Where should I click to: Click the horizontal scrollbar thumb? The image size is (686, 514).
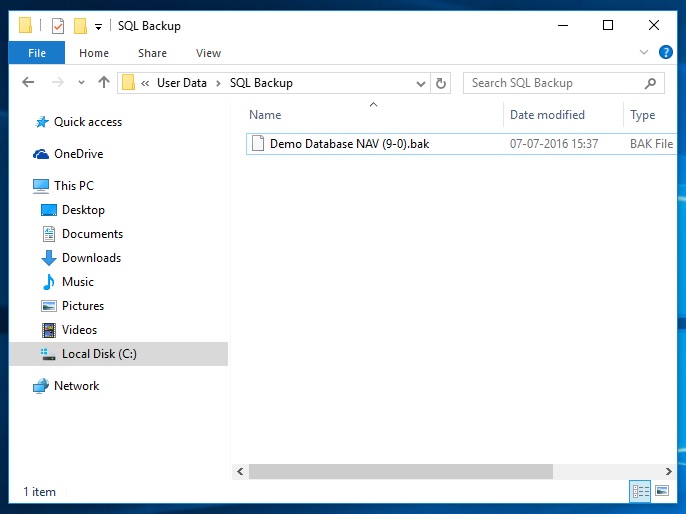400,471
